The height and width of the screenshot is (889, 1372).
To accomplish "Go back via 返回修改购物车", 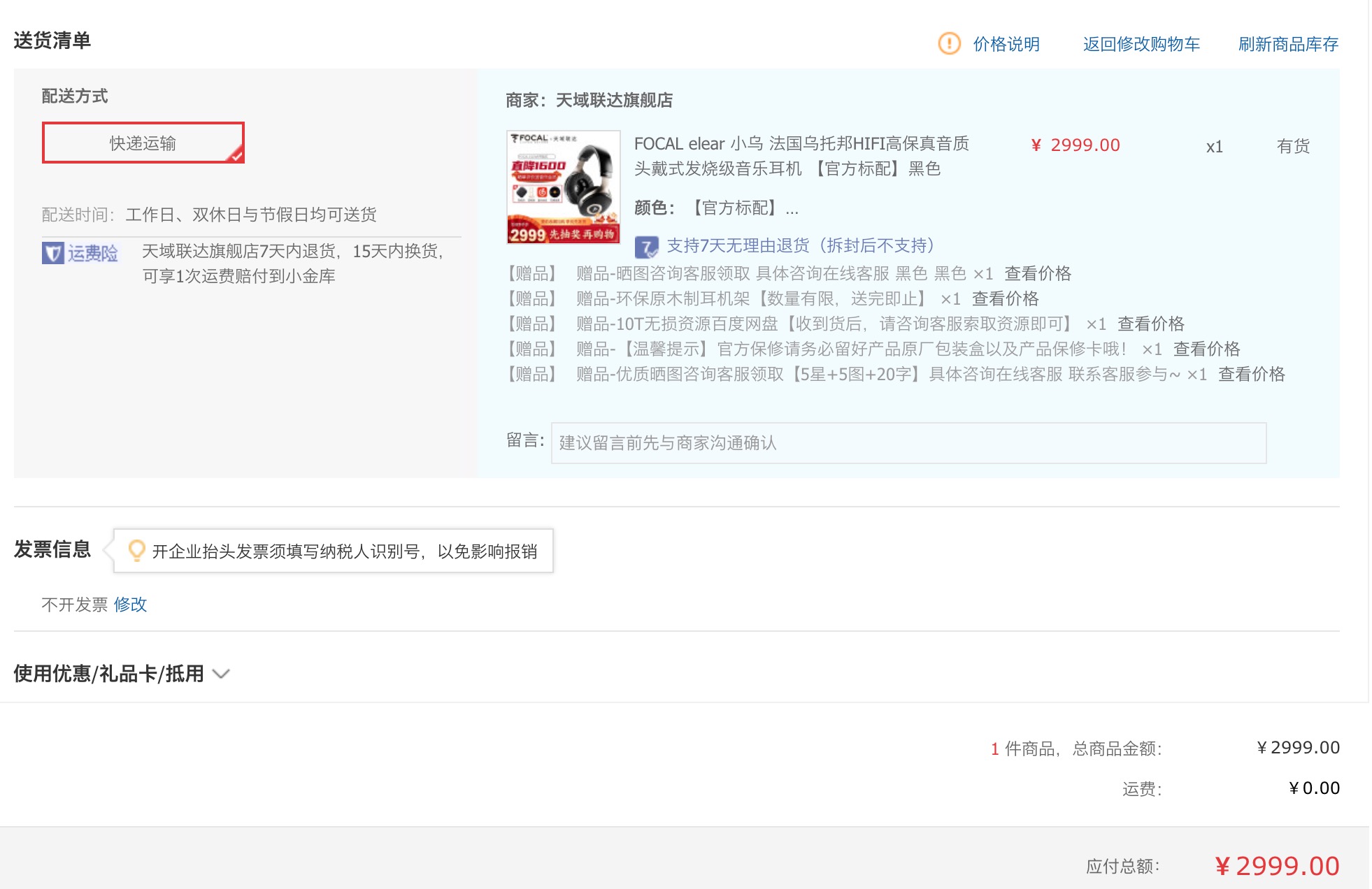I will (1141, 44).
